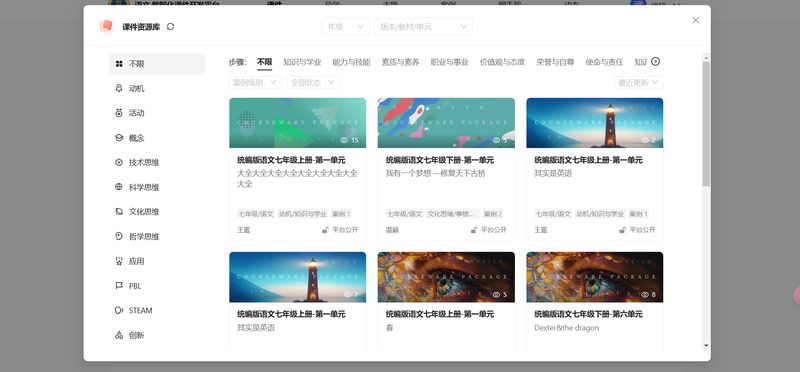Select the STEAM icon in sidebar

pyautogui.click(x=119, y=310)
